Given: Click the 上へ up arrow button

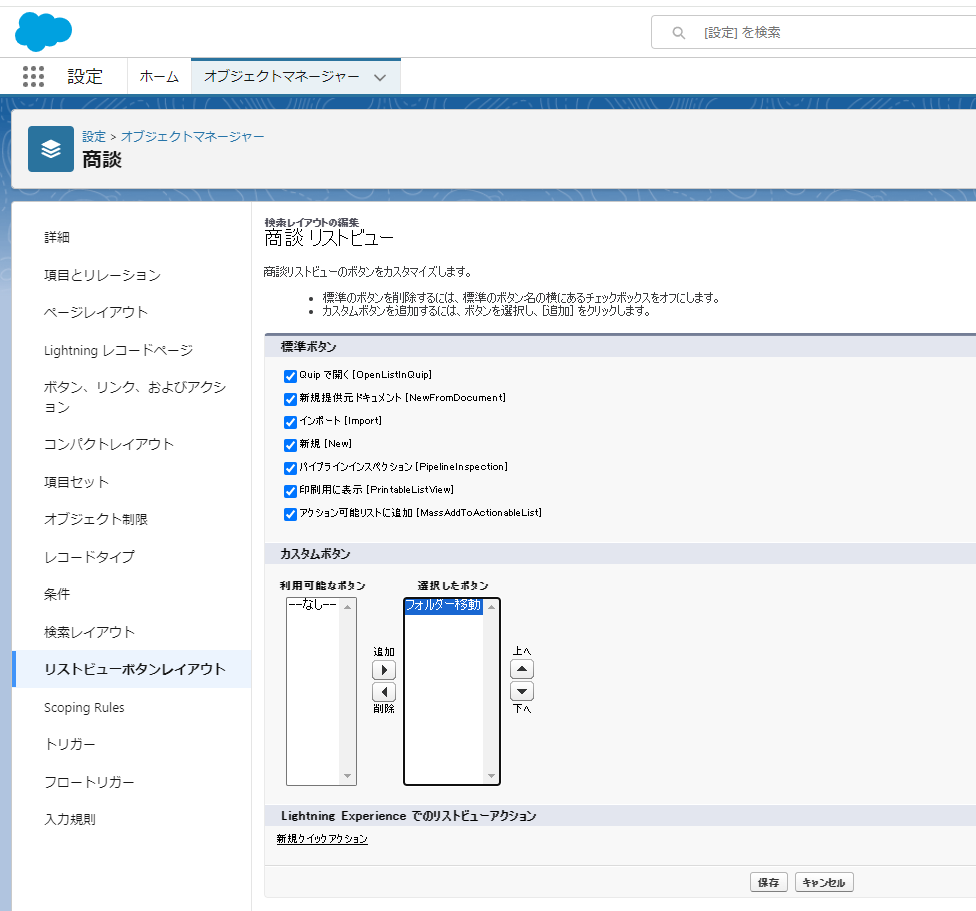Looking at the screenshot, I should pyautogui.click(x=522, y=670).
